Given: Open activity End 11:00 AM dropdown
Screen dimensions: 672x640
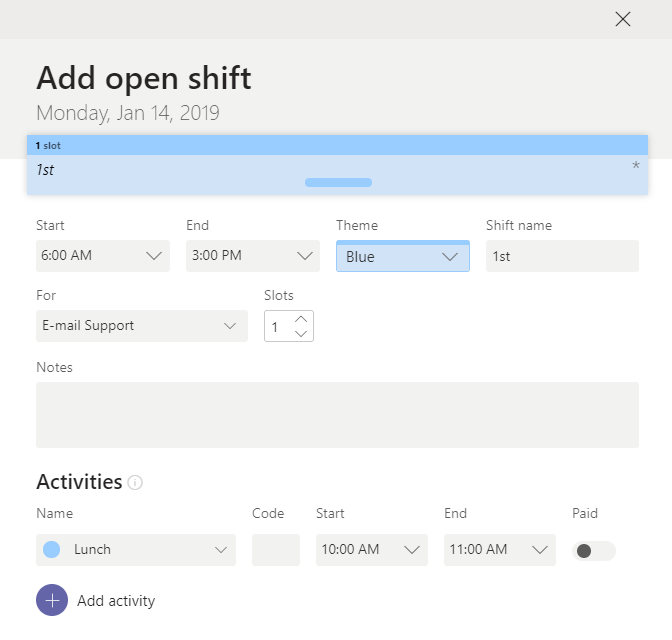Looking at the screenshot, I should pyautogui.click(x=499, y=550).
